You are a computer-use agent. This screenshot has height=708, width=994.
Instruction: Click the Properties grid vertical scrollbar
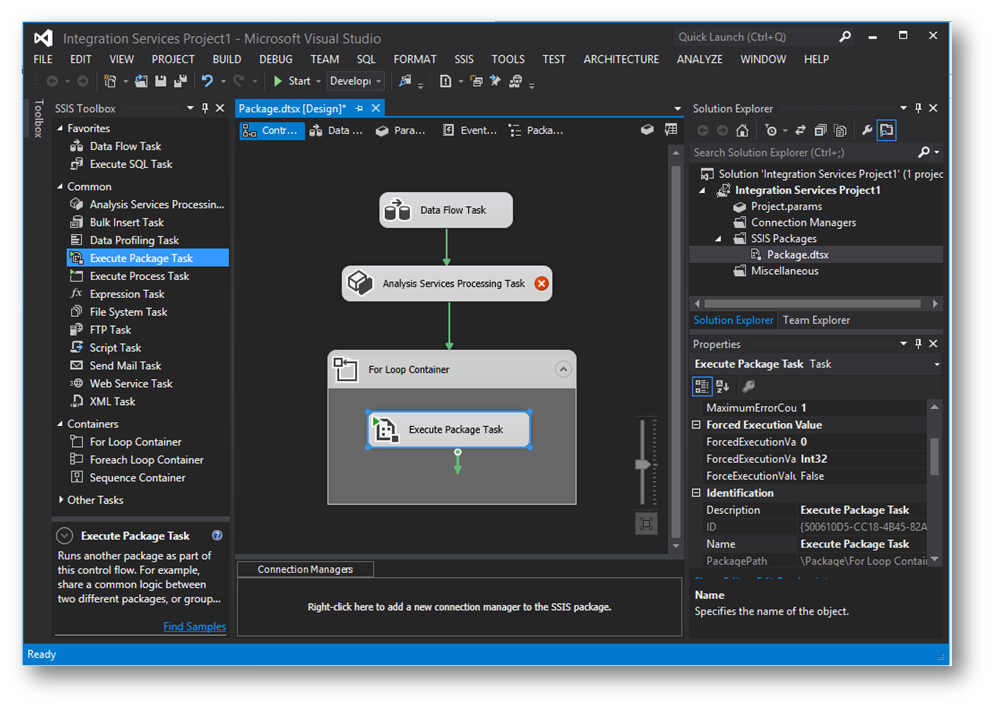coord(934,457)
